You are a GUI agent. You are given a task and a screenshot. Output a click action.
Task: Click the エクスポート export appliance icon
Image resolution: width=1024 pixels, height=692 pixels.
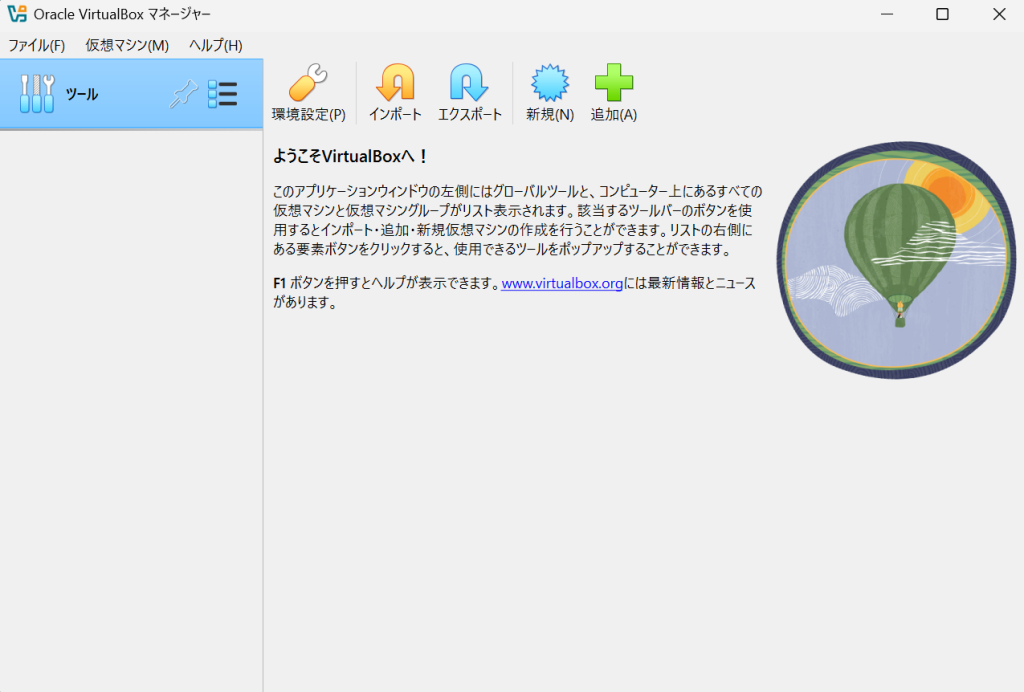pyautogui.click(x=469, y=93)
